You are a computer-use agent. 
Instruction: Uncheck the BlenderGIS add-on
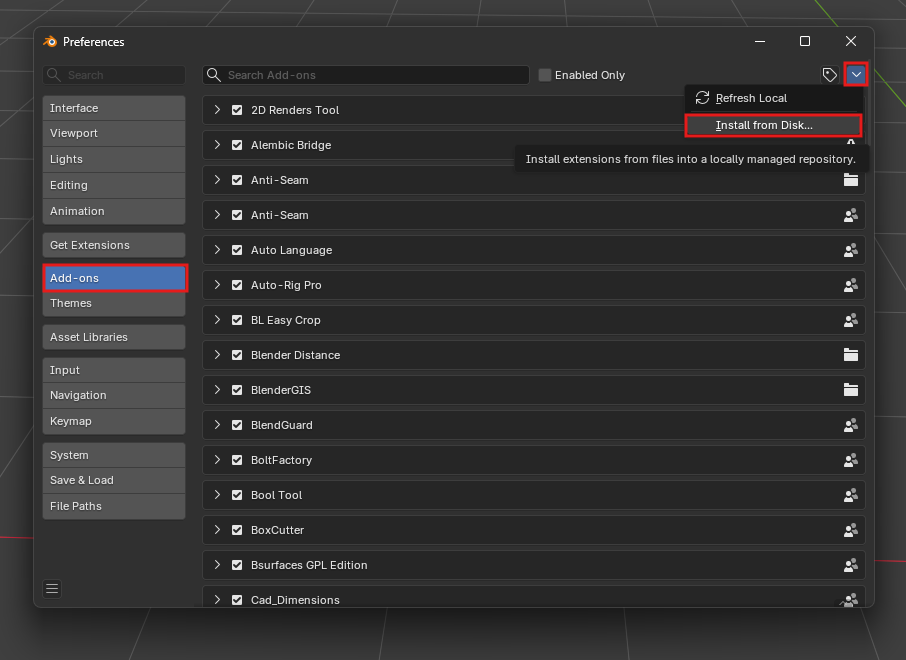237,390
